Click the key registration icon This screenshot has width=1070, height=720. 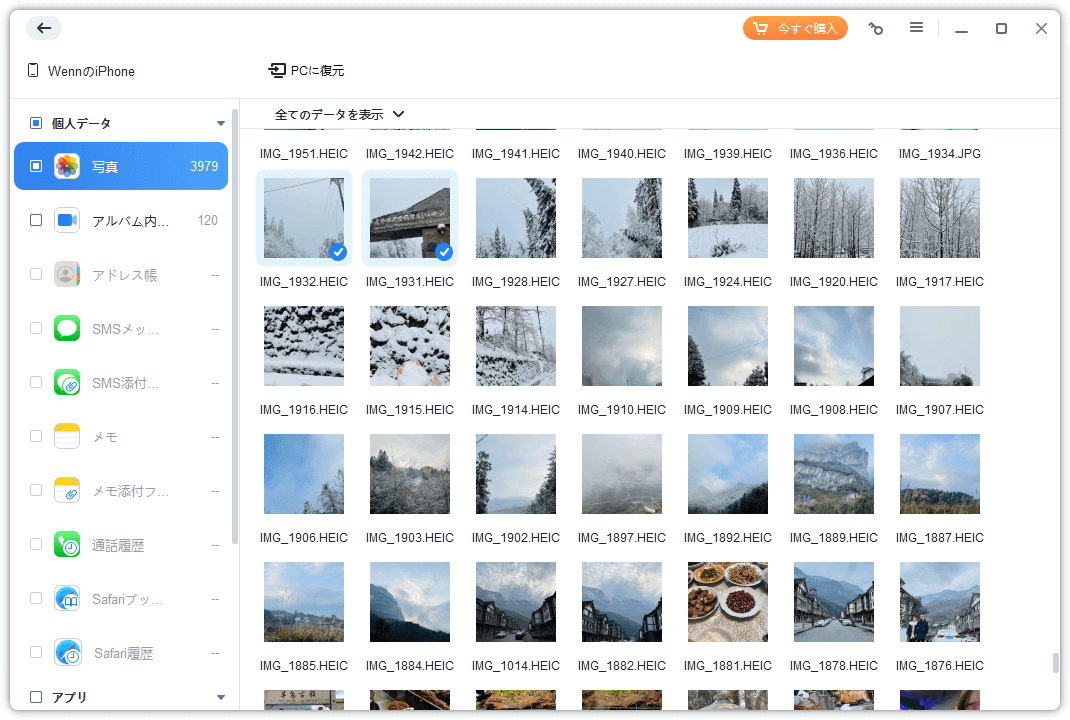875,29
